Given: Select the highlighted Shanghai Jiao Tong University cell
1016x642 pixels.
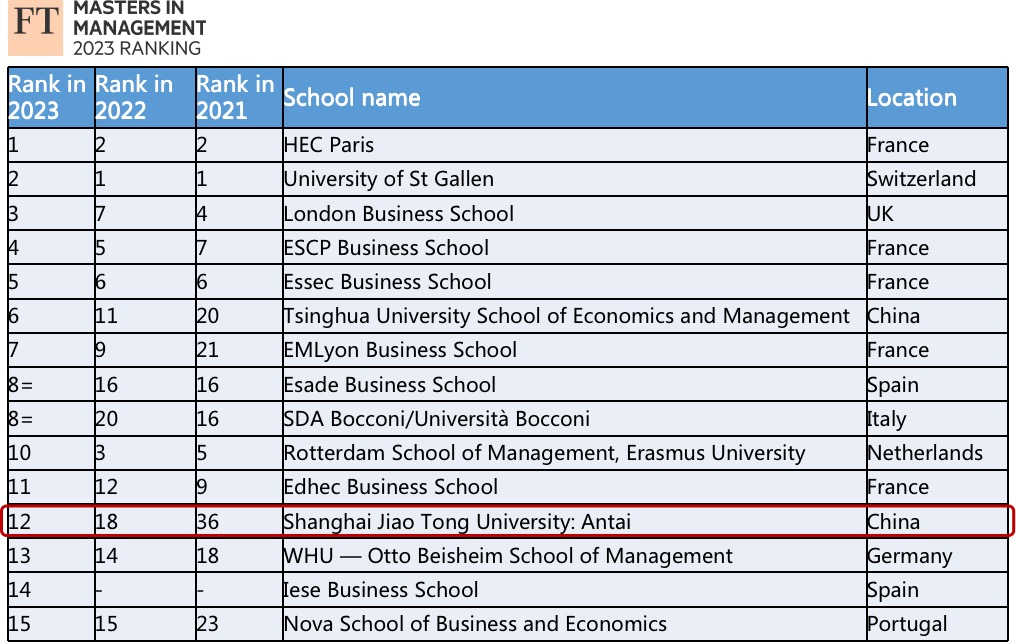Looking at the screenshot, I should [x=457, y=522].
